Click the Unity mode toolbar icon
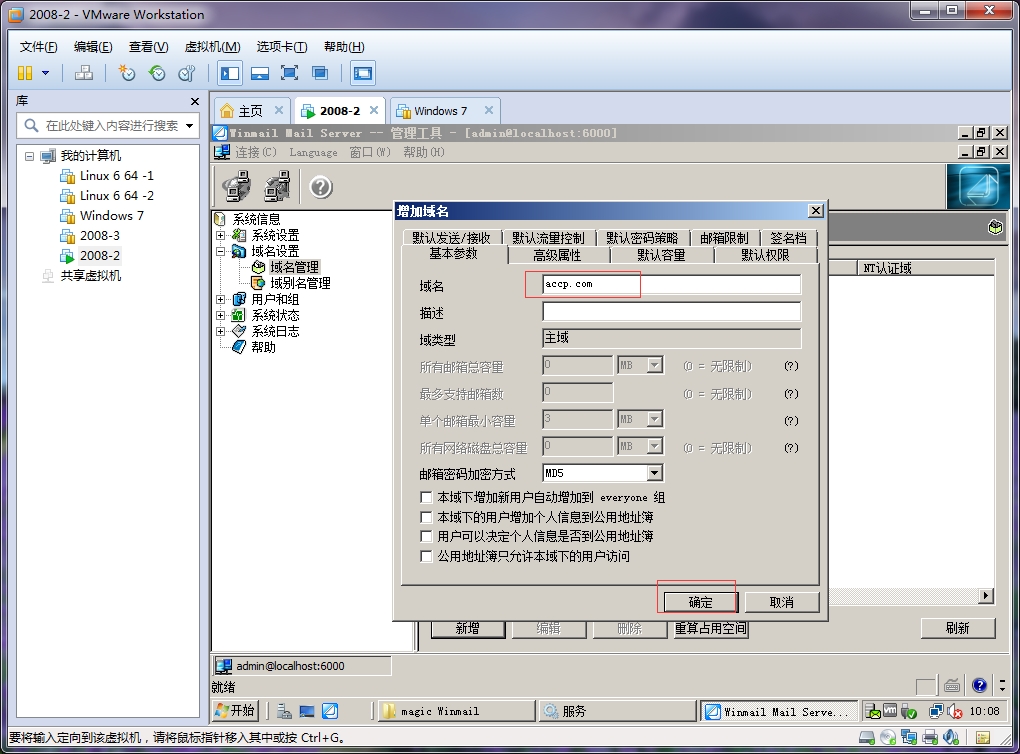The width and height of the screenshot is (1020, 754). (319, 73)
